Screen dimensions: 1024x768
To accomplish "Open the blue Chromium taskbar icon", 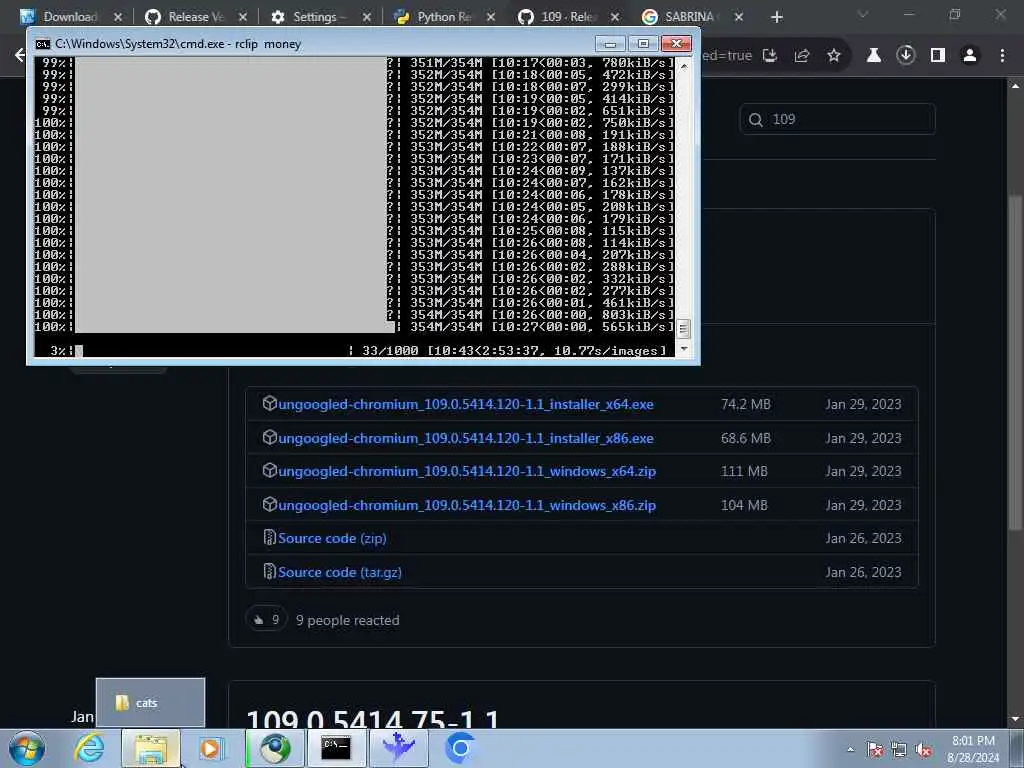I will 460,748.
